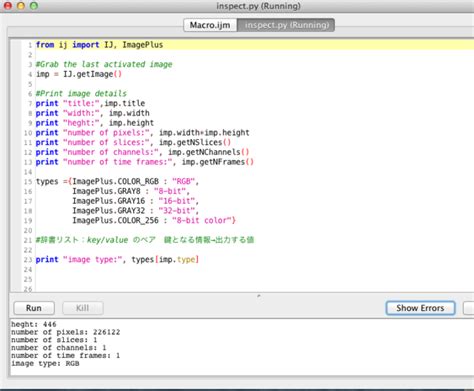Click the Japanese comment line with key/value

pyautogui.click(x=145, y=240)
